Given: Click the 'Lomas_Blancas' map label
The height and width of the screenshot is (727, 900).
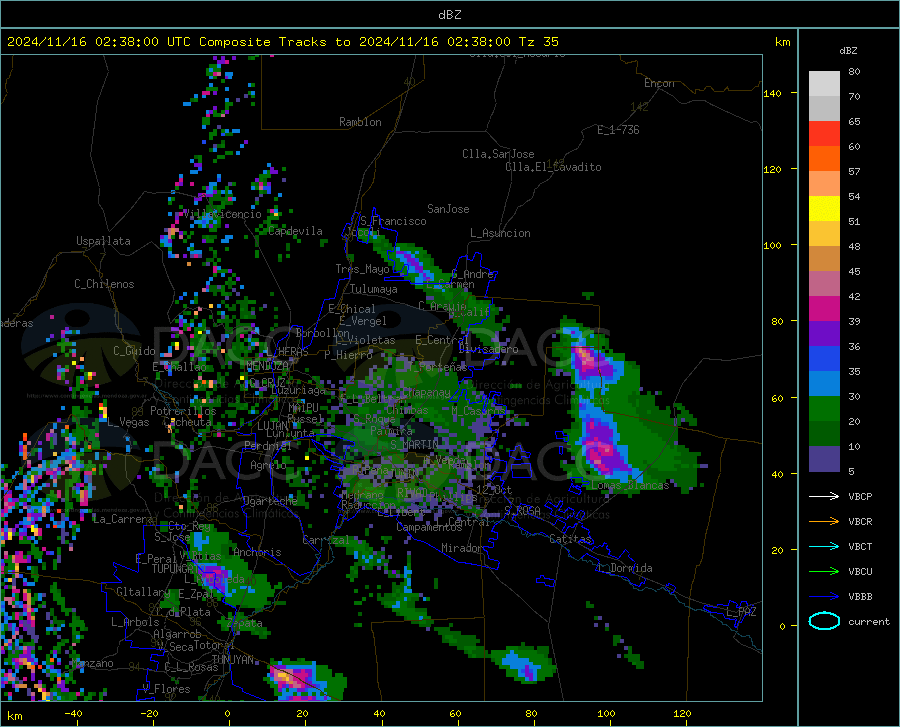Looking at the screenshot, I should (x=630, y=485).
